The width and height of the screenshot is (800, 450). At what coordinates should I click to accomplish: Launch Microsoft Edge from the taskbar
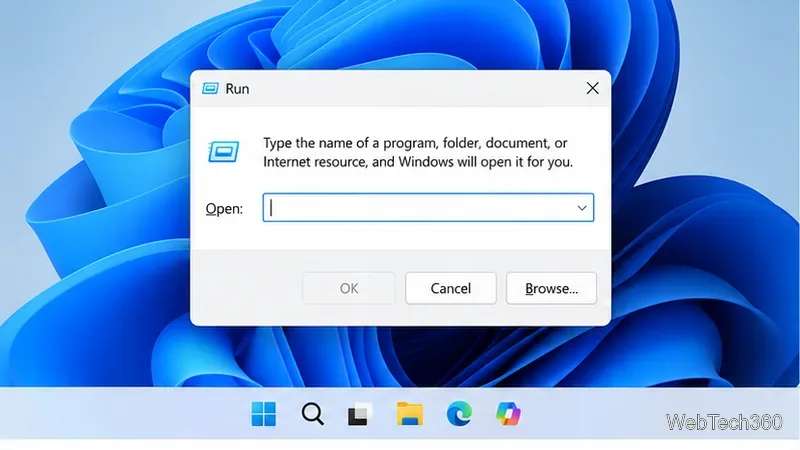[x=459, y=414]
